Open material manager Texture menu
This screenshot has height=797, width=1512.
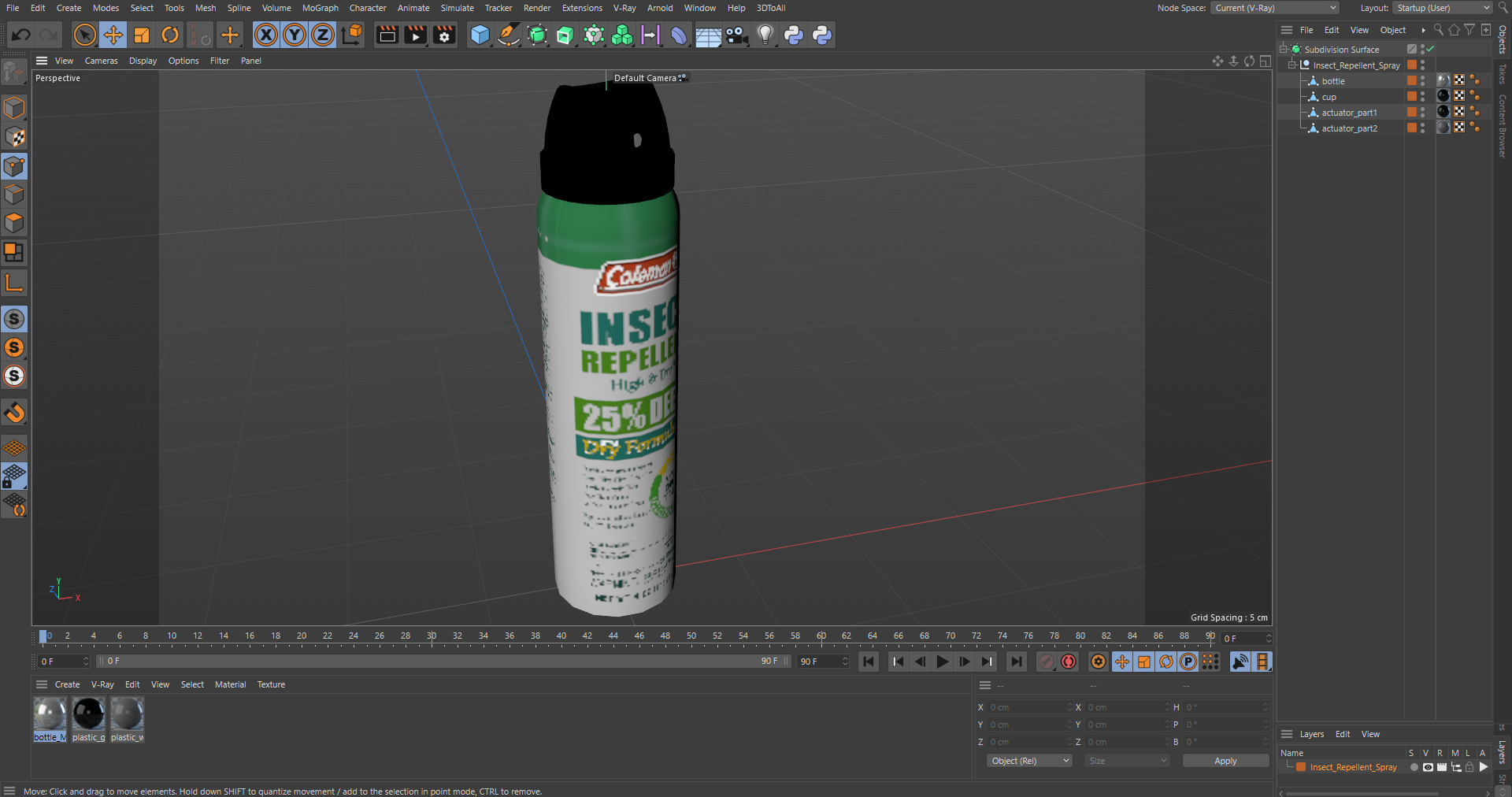271,684
